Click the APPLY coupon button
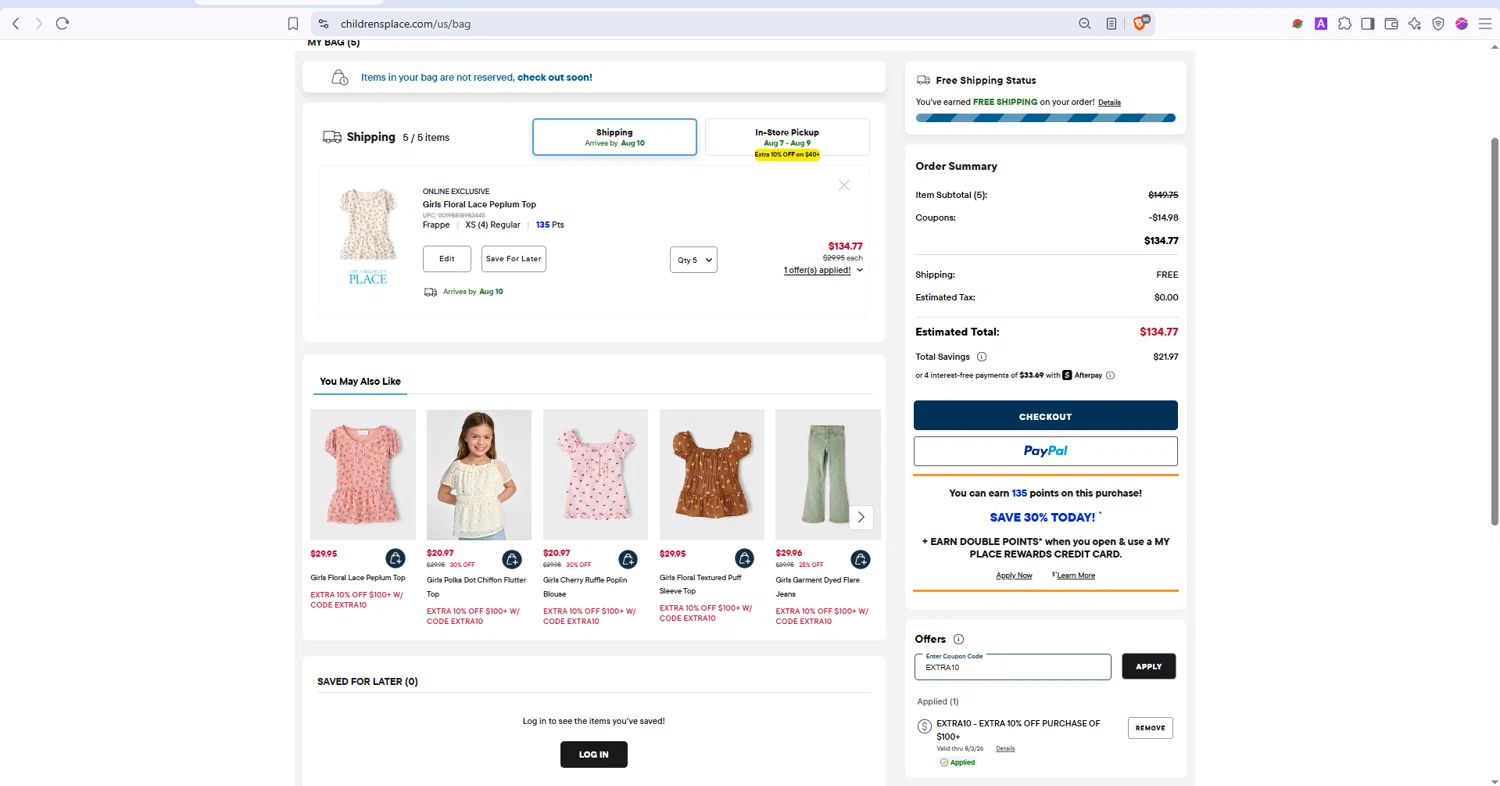Image resolution: width=1500 pixels, height=786 pixels. point(1149,666)
